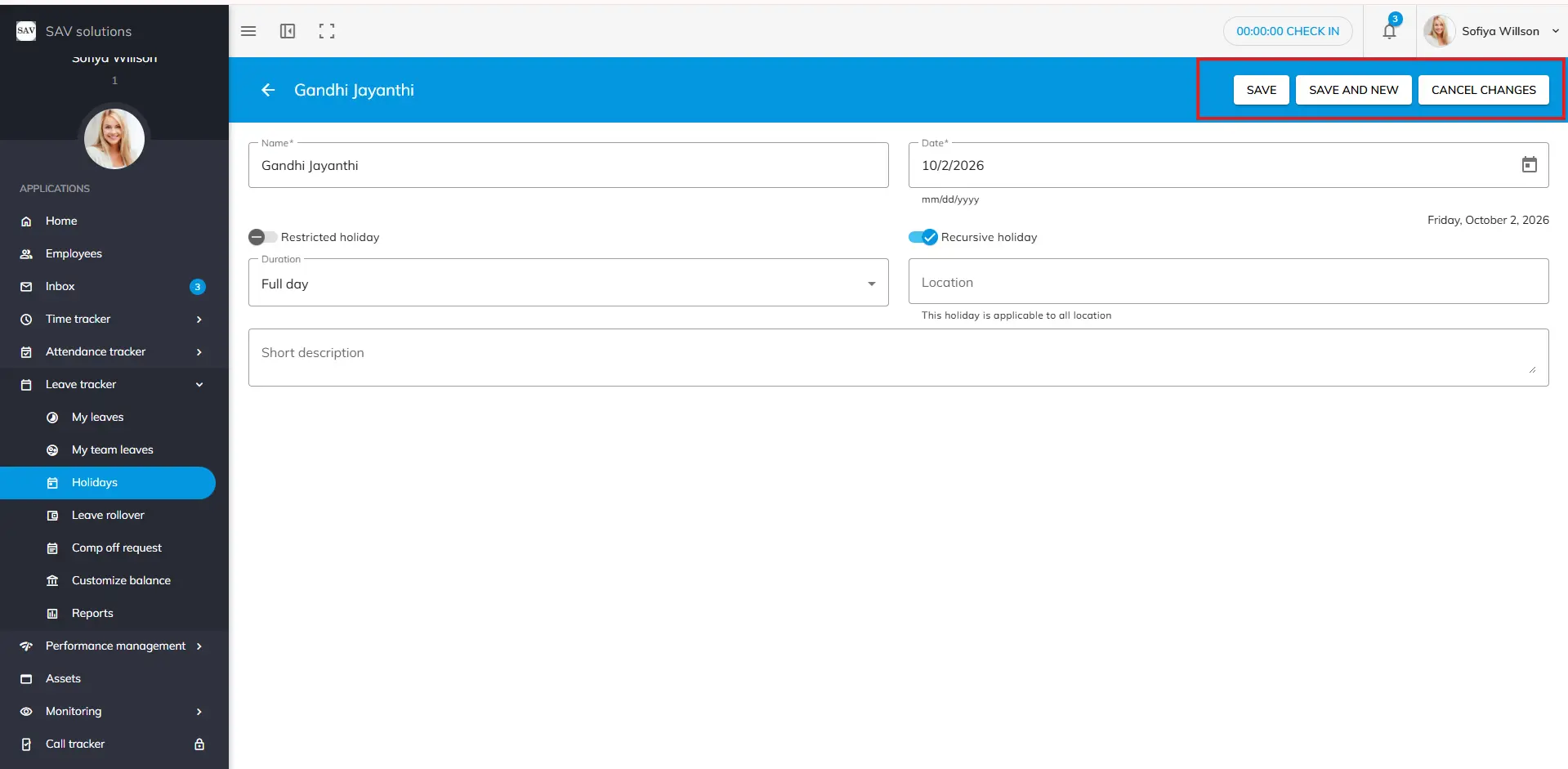
Task: Go back using the arrow beside Gandhi Jayanthi
Action: click(268, 90)
